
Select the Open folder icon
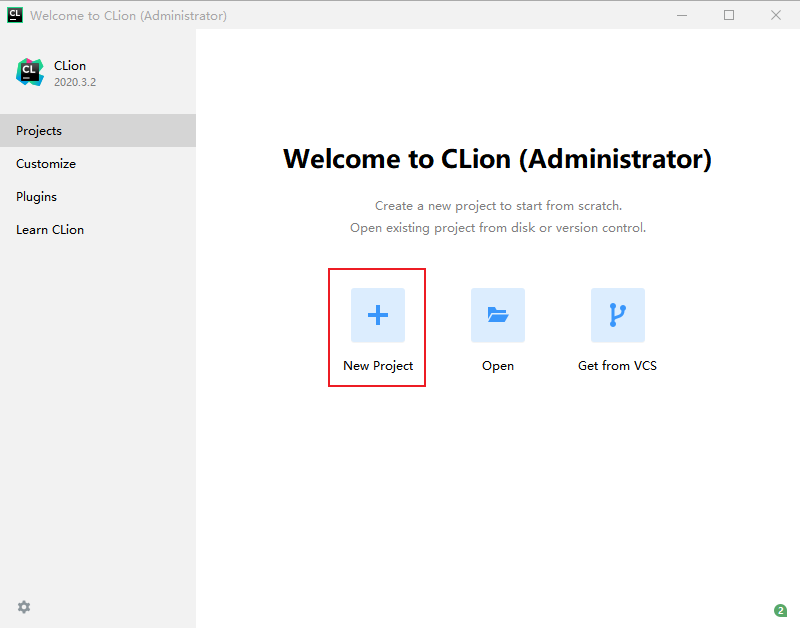[x=497, y=315]
